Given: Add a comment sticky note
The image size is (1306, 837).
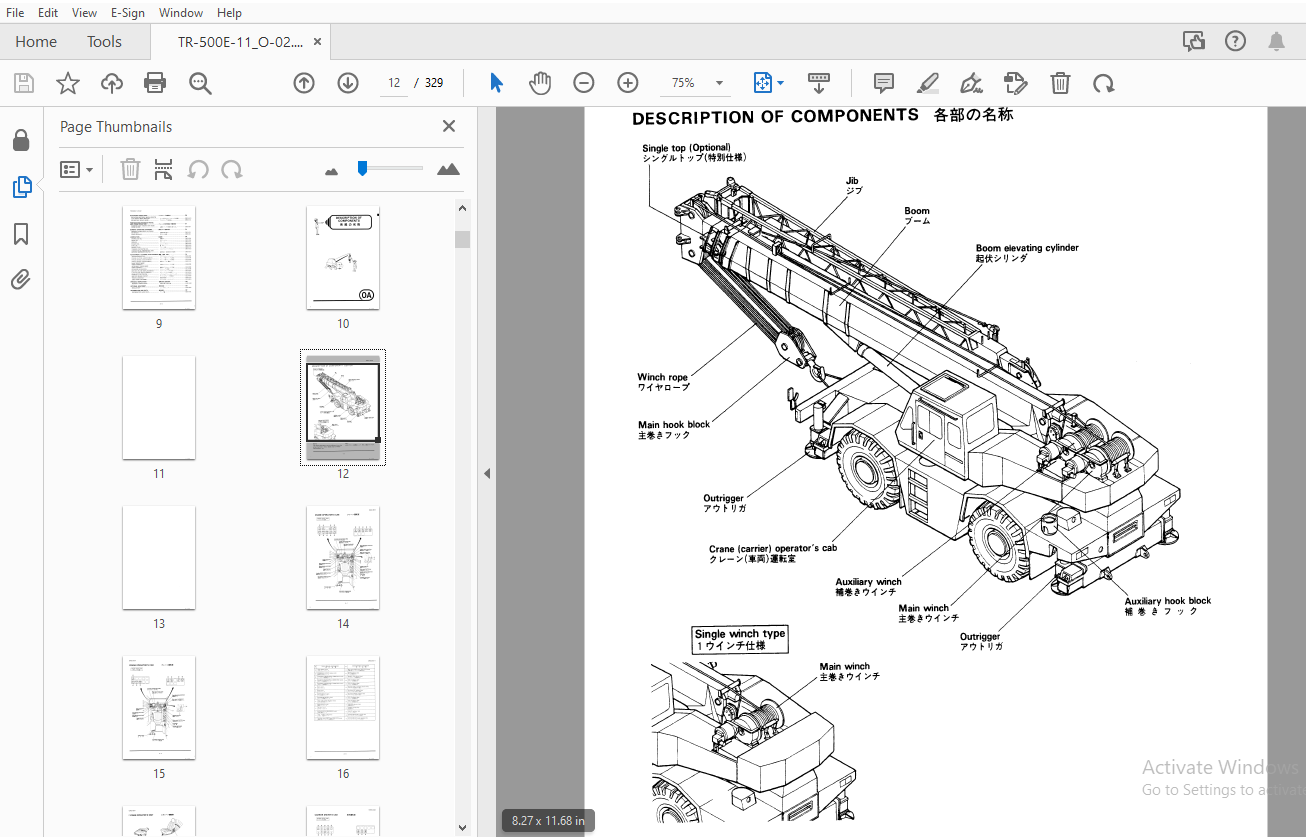Looking at the screenshot, I should tap(883, 83).
